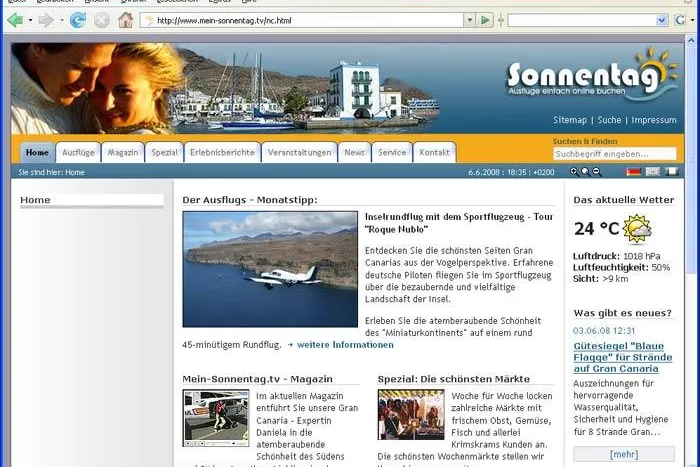Screen dimensions: 700x467
Task: Click the Google search engine icon
Action: 680,20
